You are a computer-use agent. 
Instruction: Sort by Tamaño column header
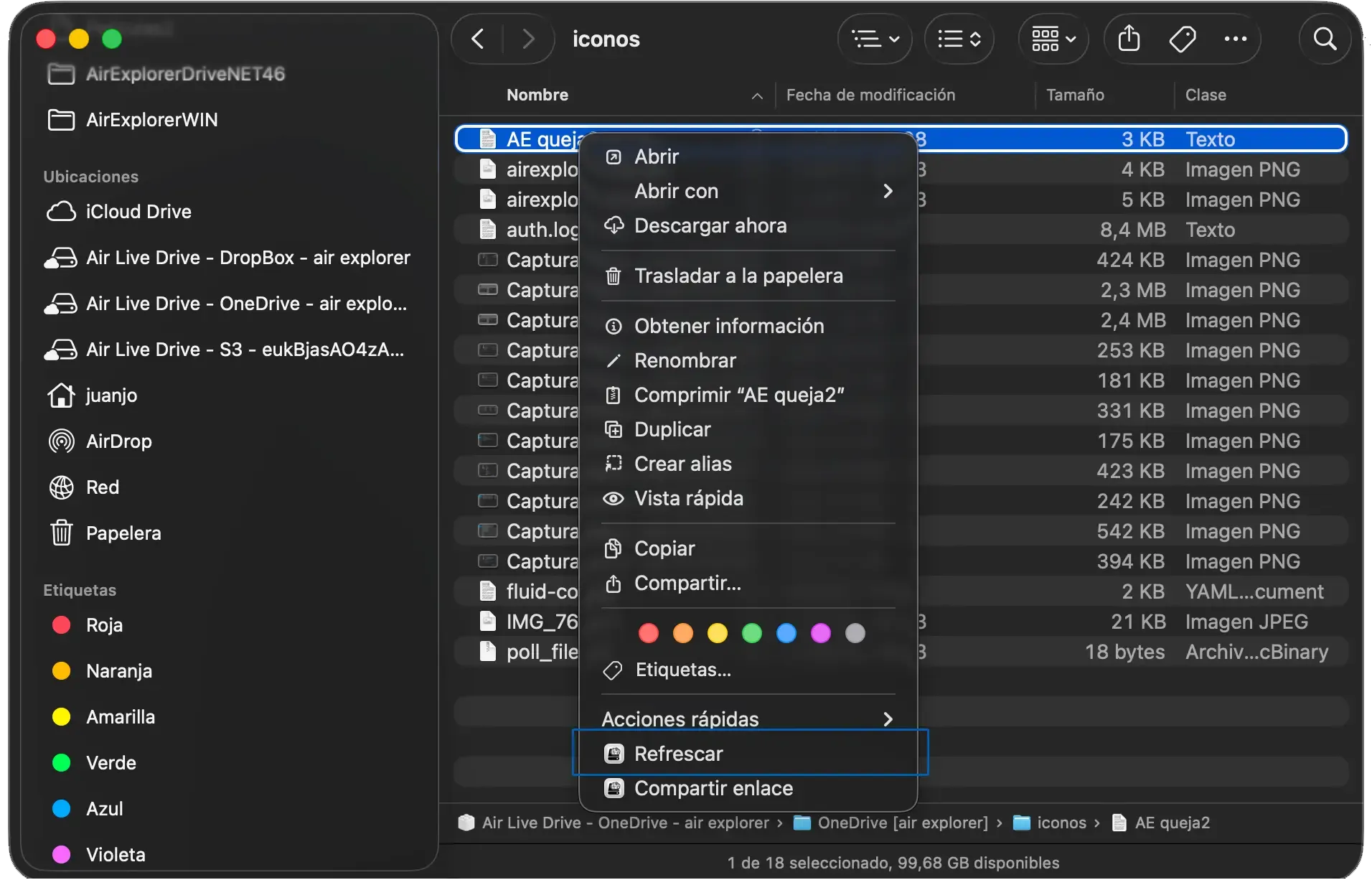(1075, 95)
